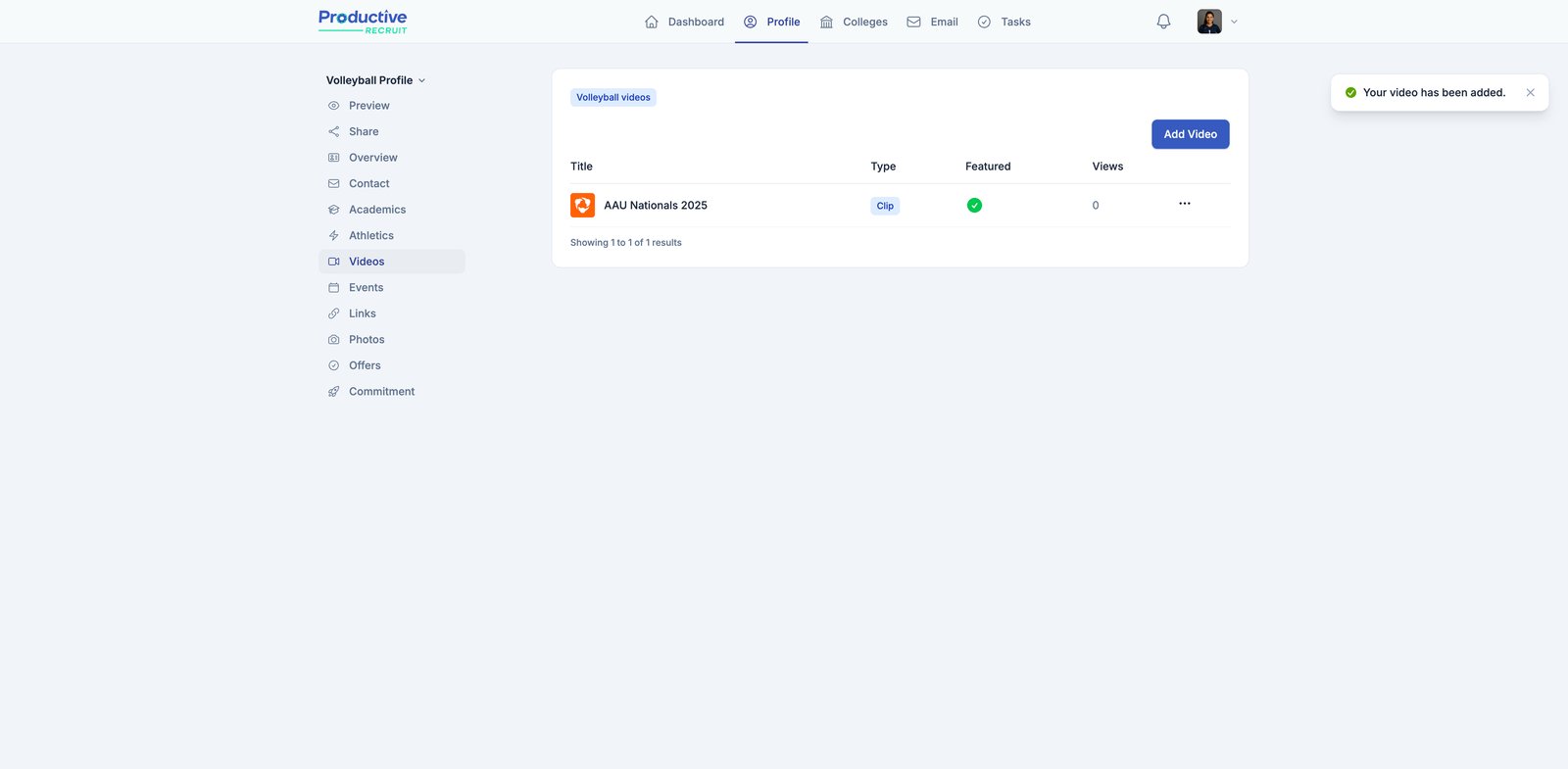Select the Commitment rocket icon

pos(334,392)
